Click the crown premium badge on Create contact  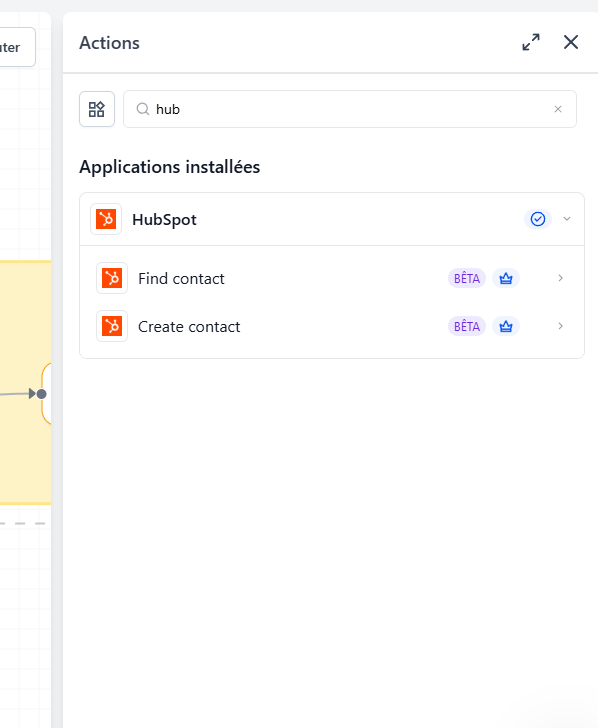click(x=506, y=326)
